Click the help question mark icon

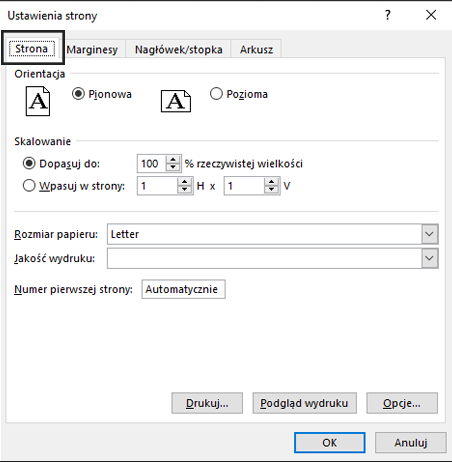click(387, 15)
